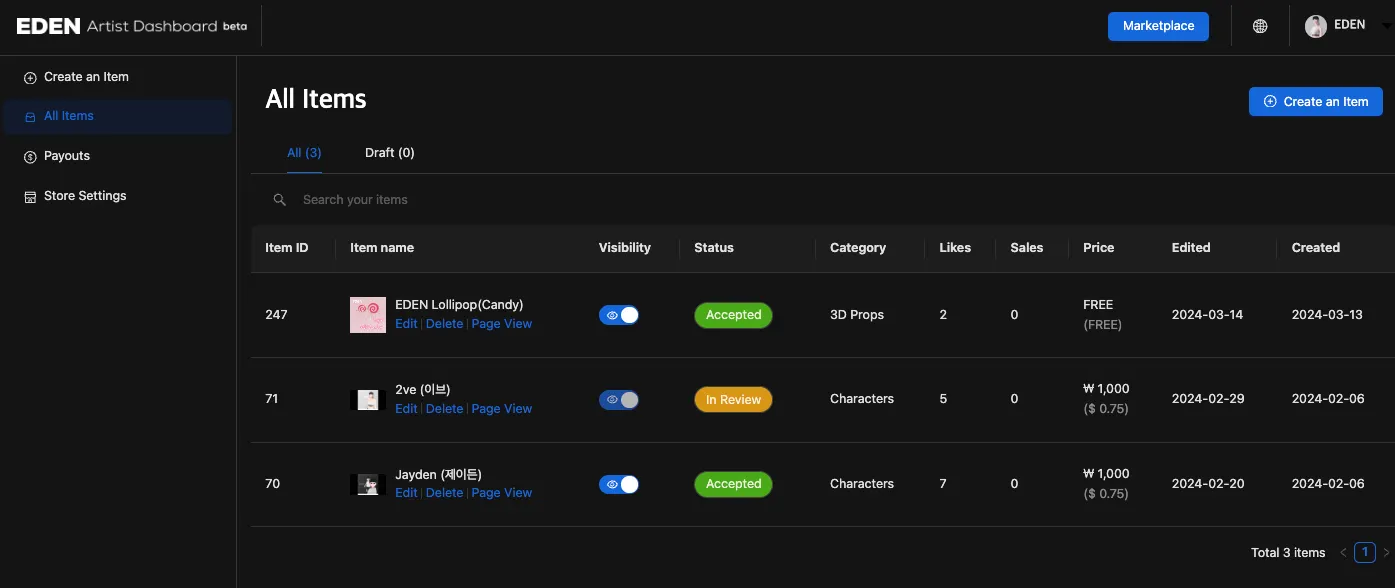The width and height of the screenshot is (1395, 588).
Task: Select the All (3) tab
Action: (x=304, y=153)
